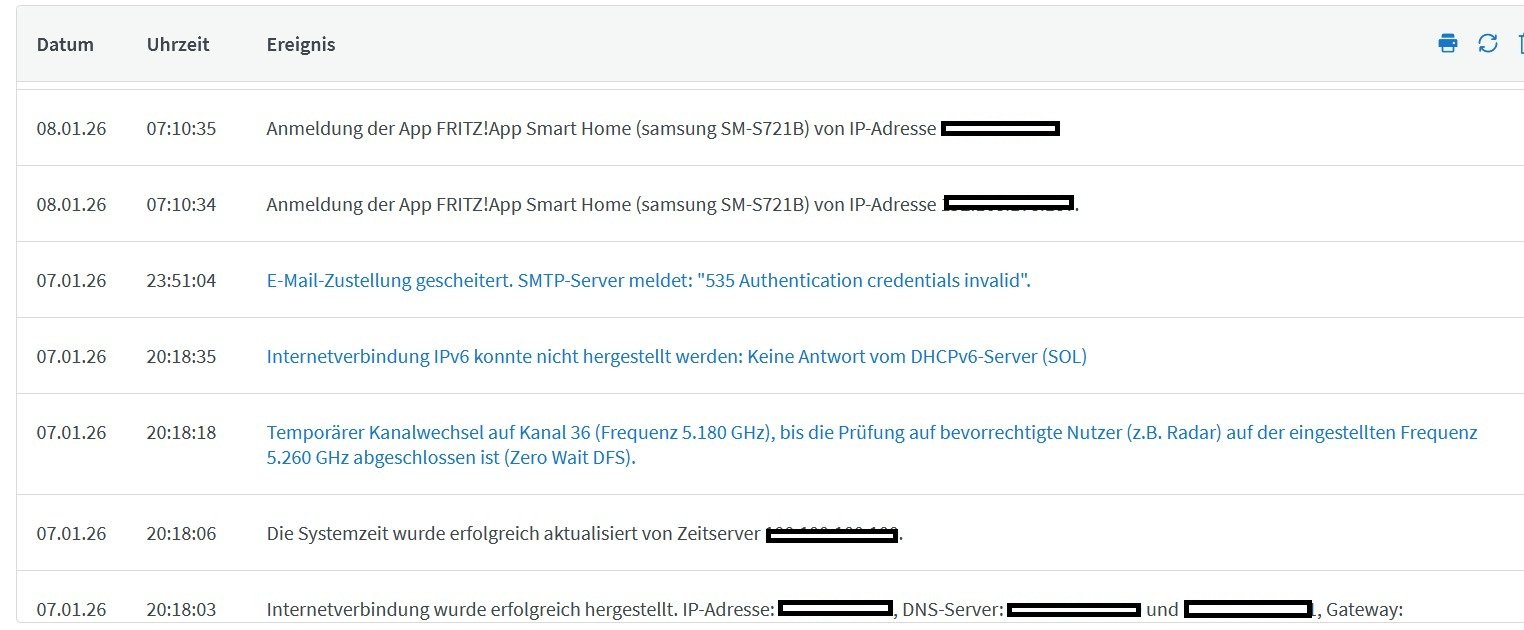Click the timestamp 20:18:35
Screen dimensions: 1524x630
[181, 357]
